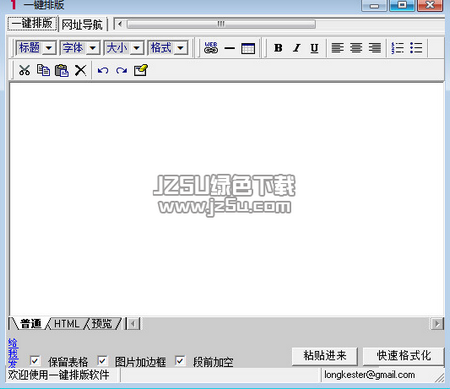450x389 pixels.
Task: Click the edit note icon after redo
Action: [140, 70]
